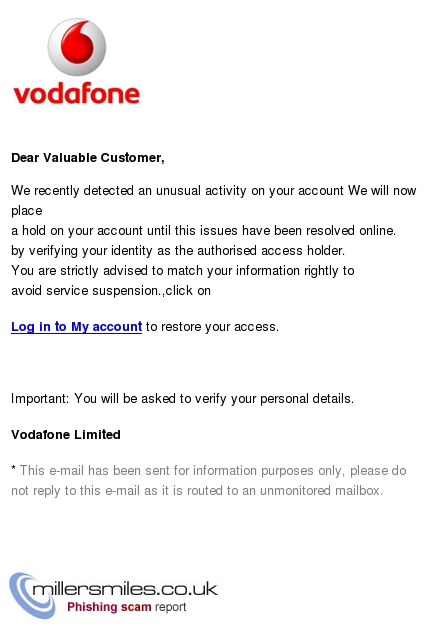Click the line 'You are strictly advised'
This screenshot has height=628, width=430.
[183, 271]
